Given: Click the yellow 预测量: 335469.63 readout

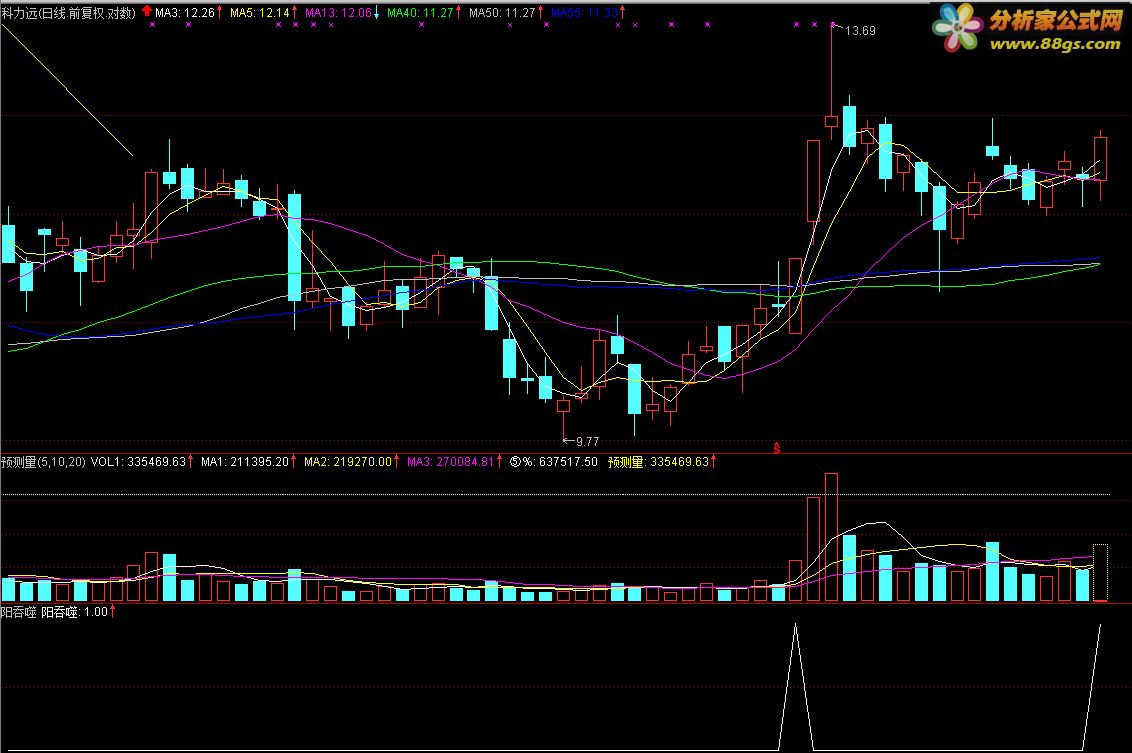Looking at the screenshot, I should [658, 461].
